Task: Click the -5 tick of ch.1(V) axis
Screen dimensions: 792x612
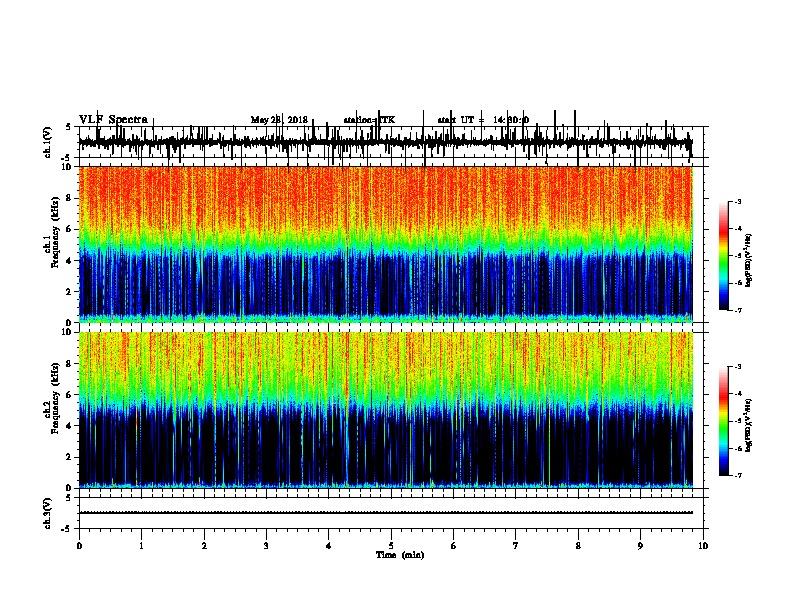Action: [x=67, y=158]
